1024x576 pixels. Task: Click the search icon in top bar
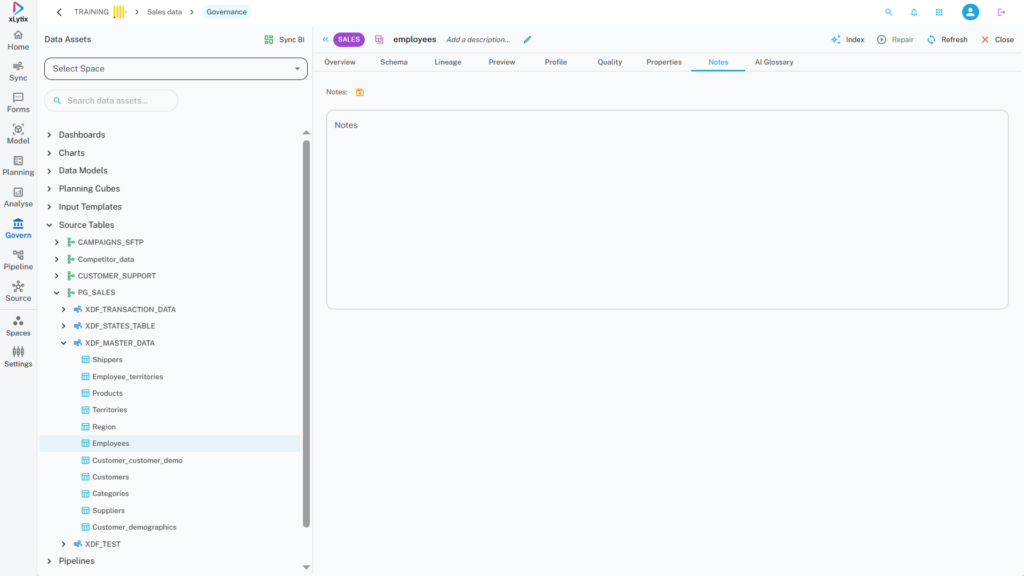(888, 12)
